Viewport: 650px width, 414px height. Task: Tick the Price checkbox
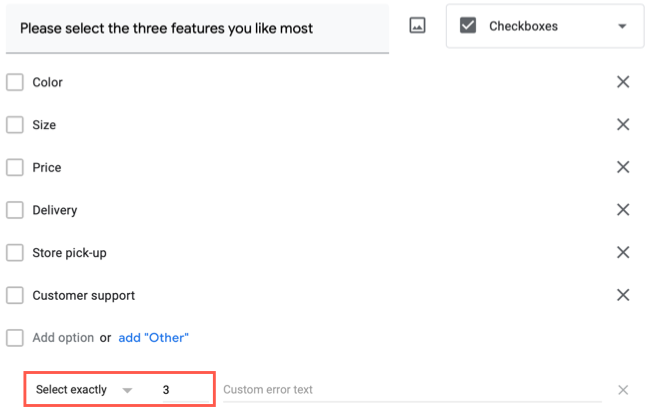point(15,167)
